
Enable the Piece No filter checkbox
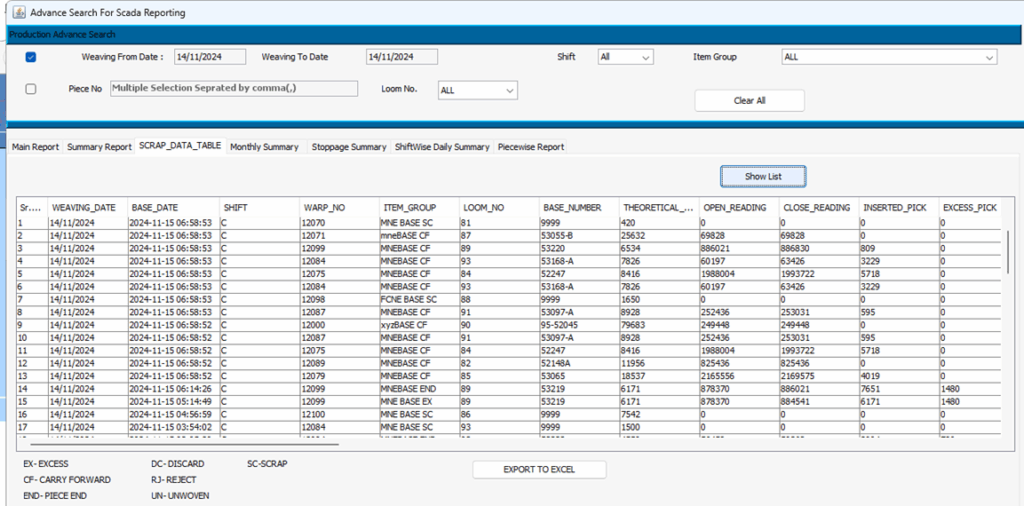click(x=31, y=89)
